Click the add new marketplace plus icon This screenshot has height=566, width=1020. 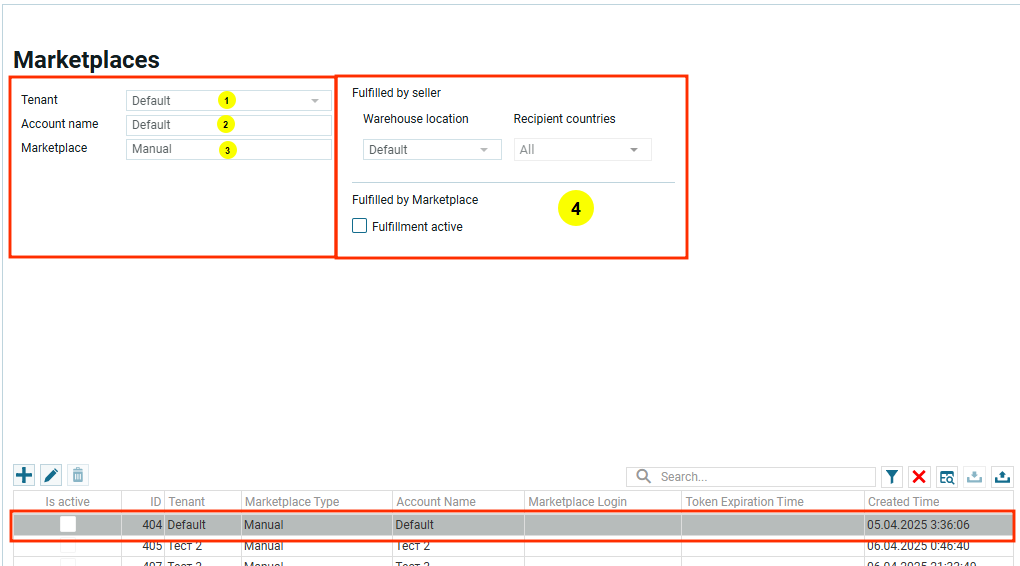point(23,476)
